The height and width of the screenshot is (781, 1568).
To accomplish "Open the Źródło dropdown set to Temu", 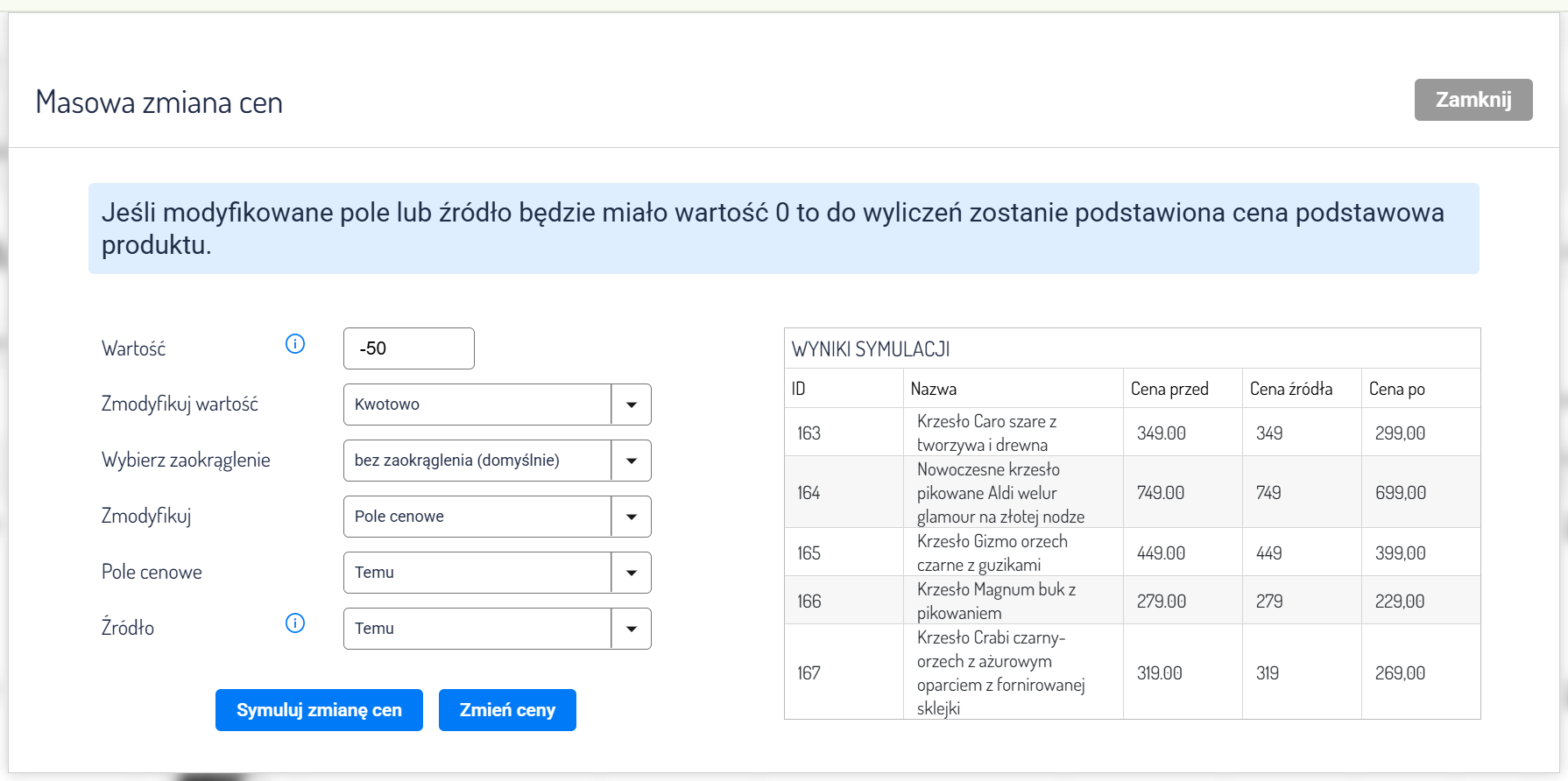I will click(497, 629).
